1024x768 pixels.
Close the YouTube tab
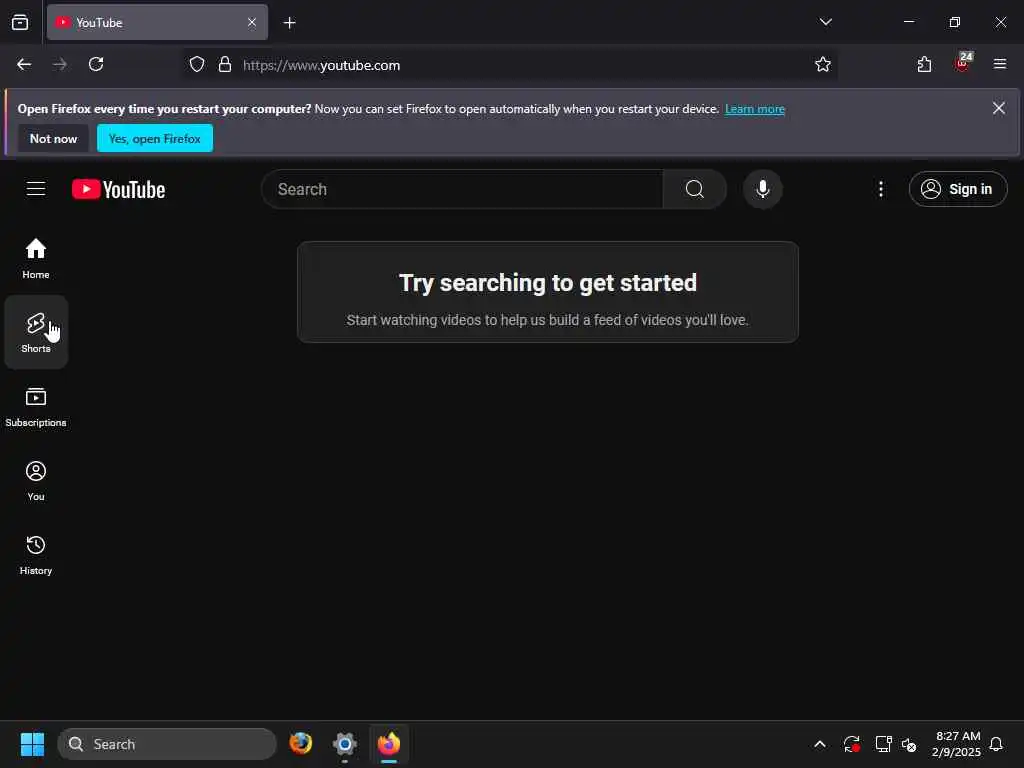252,22
